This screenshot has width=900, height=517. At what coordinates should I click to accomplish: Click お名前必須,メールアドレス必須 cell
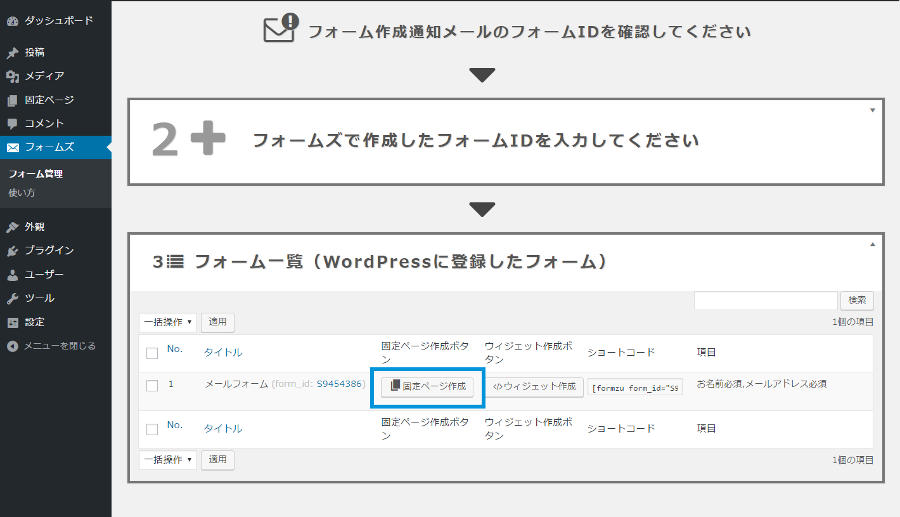[x=762, y=384]
